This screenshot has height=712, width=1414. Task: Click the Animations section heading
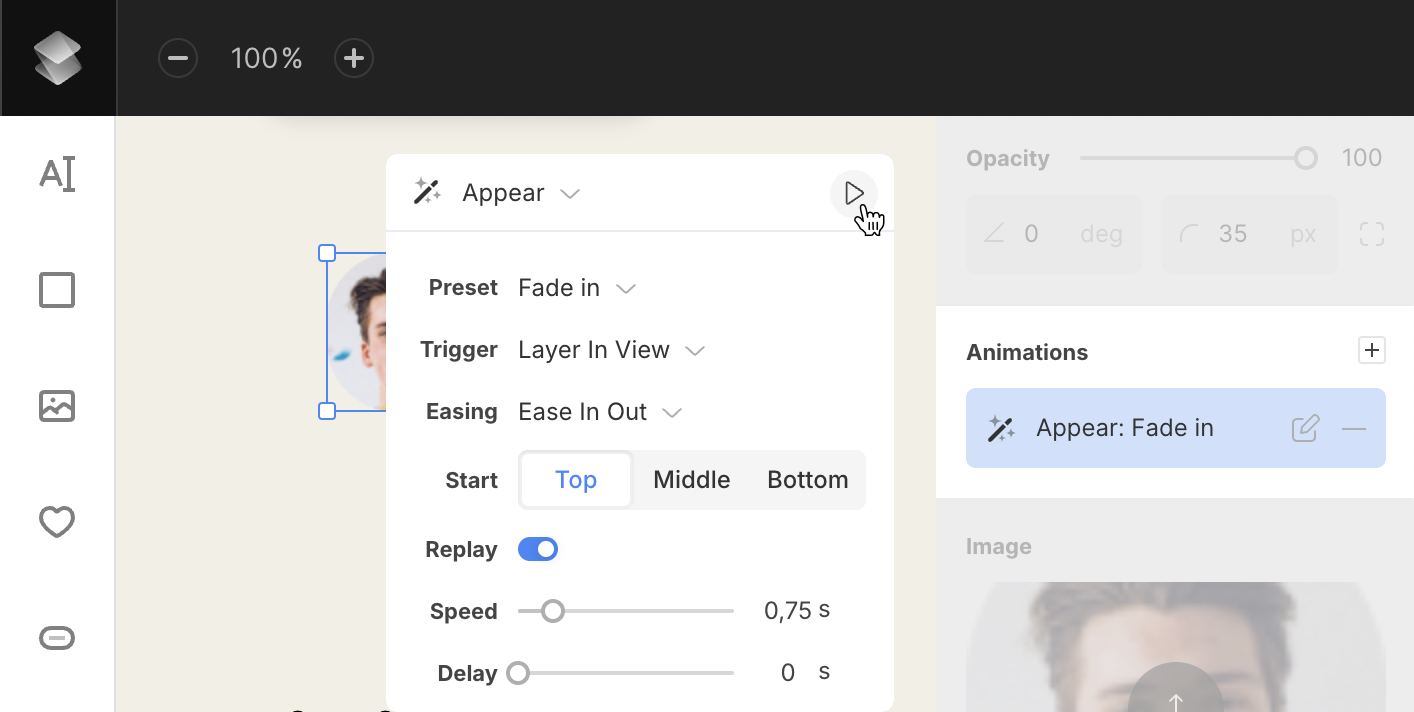tap(1027, 352)
